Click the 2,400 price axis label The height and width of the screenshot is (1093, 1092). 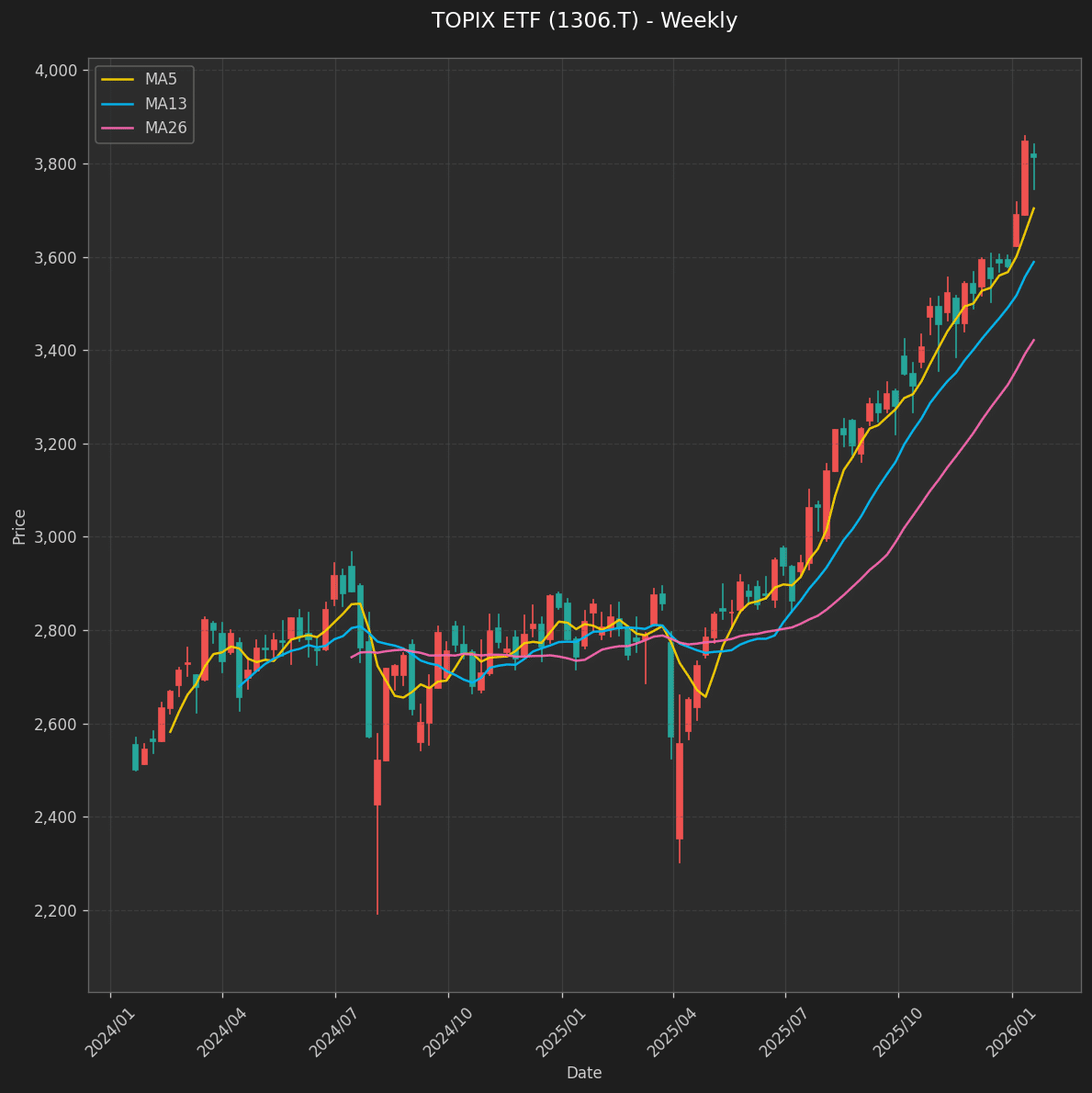tap(55, 817)
